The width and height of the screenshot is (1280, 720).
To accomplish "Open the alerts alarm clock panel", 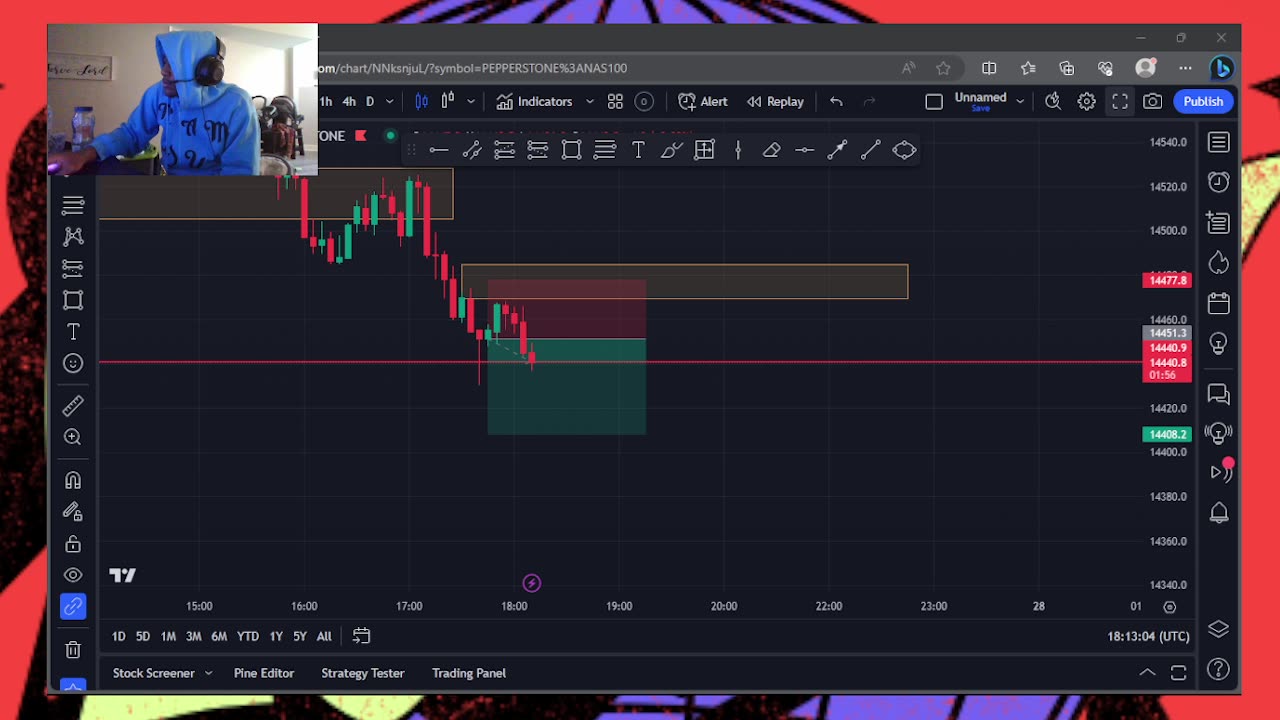I will coord(1218,182).
